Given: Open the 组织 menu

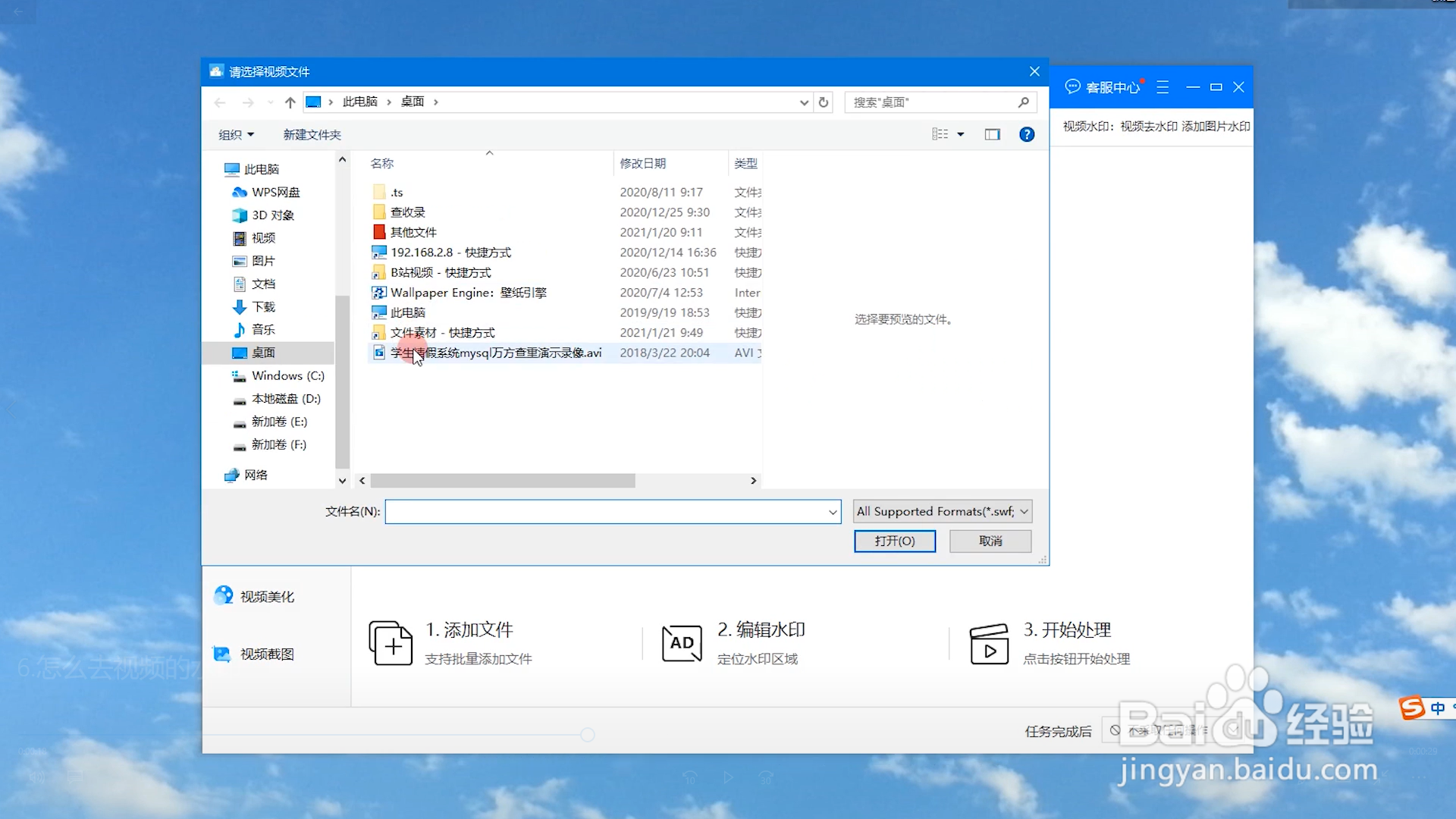Looking at the screenshot, I should pos(236,134).
